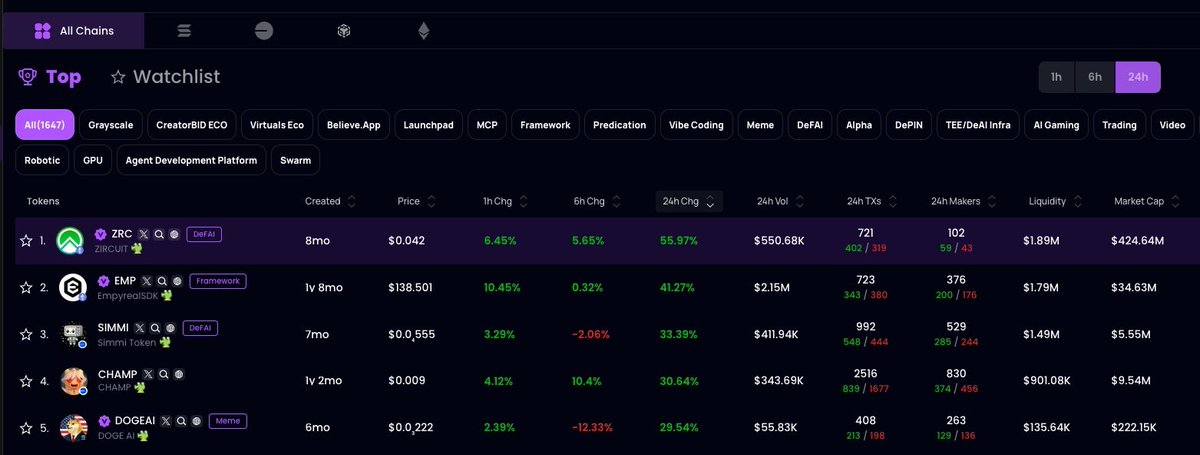Viewport: 1200px width, 455px height.
Task: Filter tokens by the Swarm category
Action: pyautogui.click(x=295, y=160)
